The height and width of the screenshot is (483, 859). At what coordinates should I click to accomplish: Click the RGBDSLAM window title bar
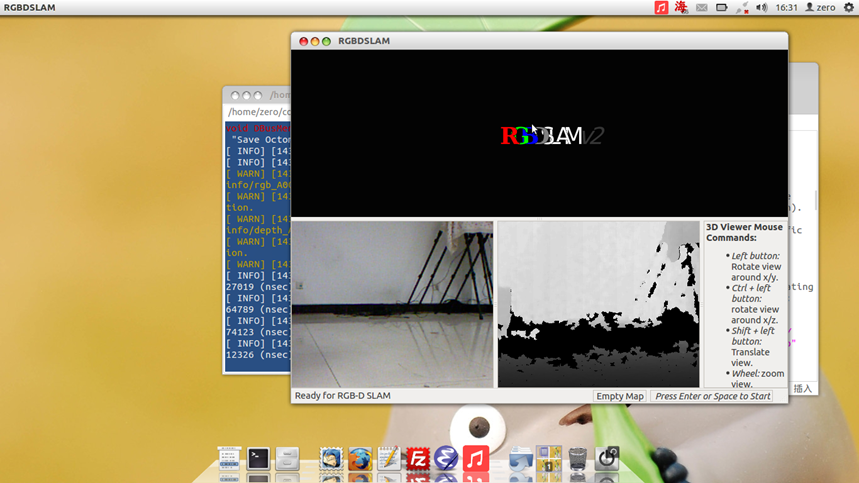pos(540,41)
